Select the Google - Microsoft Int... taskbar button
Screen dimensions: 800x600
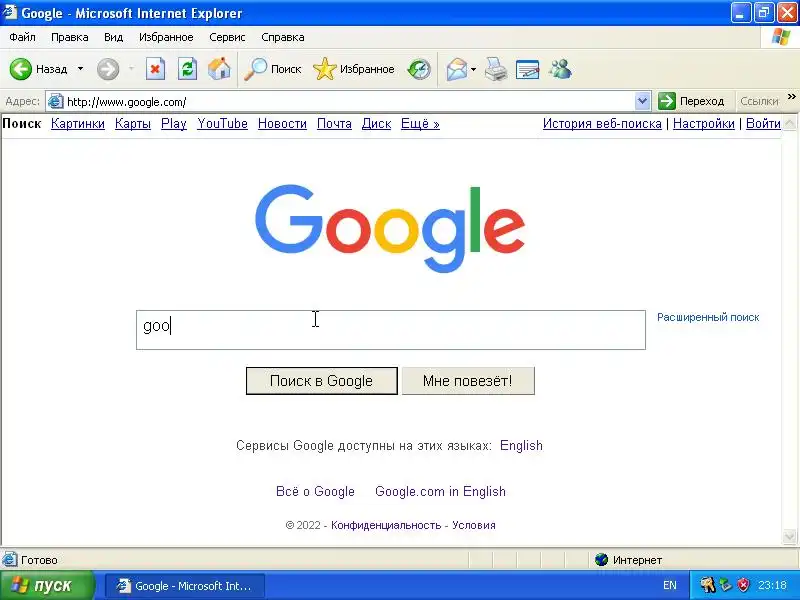[185, 586]
